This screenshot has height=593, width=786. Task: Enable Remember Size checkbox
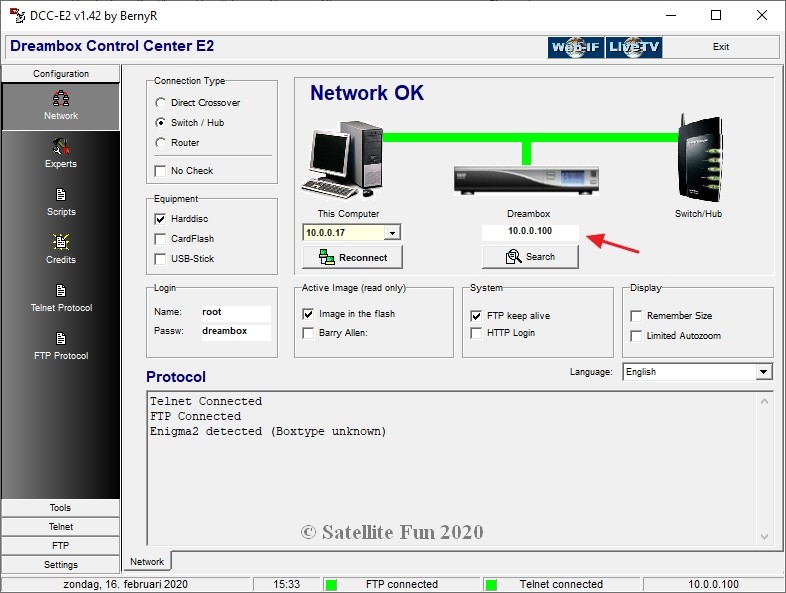(x=636, y=316)
